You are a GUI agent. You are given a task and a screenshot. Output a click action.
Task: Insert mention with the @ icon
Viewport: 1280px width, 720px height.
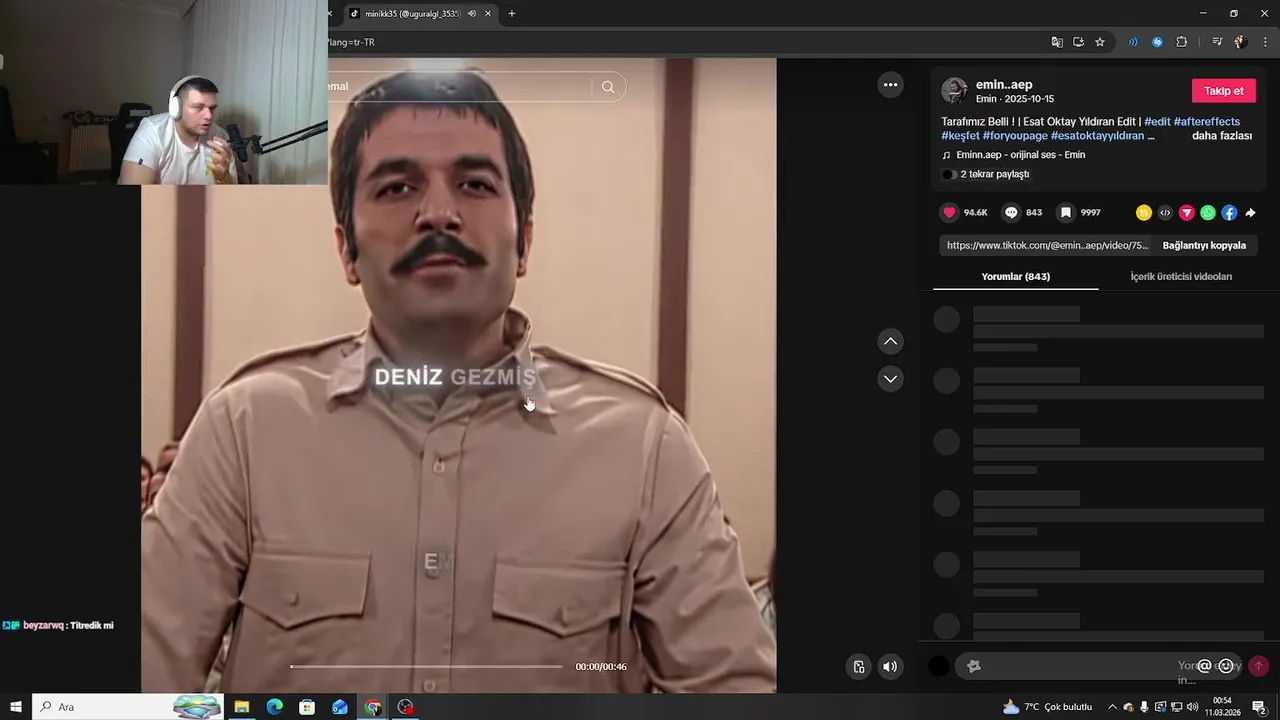click(x=1204, y=666)
